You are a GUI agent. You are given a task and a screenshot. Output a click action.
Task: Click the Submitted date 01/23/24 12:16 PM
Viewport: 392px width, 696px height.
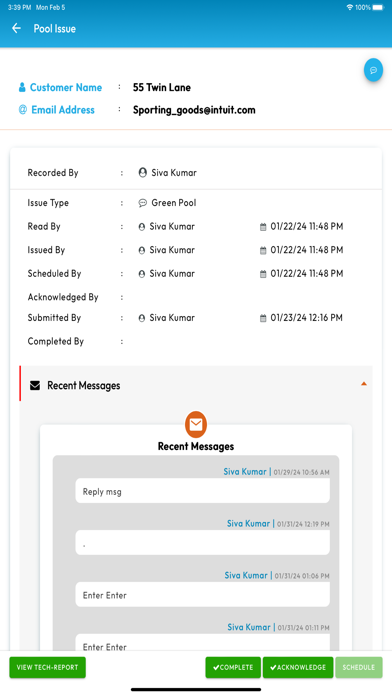point(306,318)
